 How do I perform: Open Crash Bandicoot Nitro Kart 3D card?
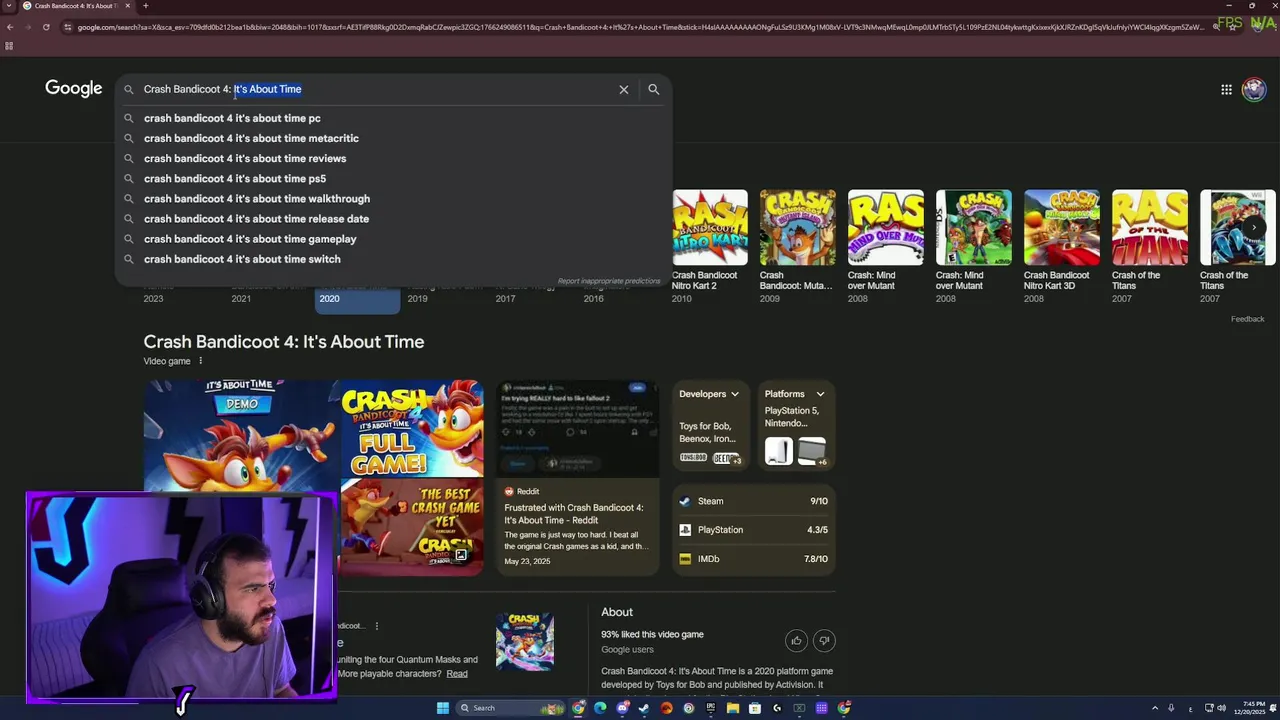pos(1061,247)
